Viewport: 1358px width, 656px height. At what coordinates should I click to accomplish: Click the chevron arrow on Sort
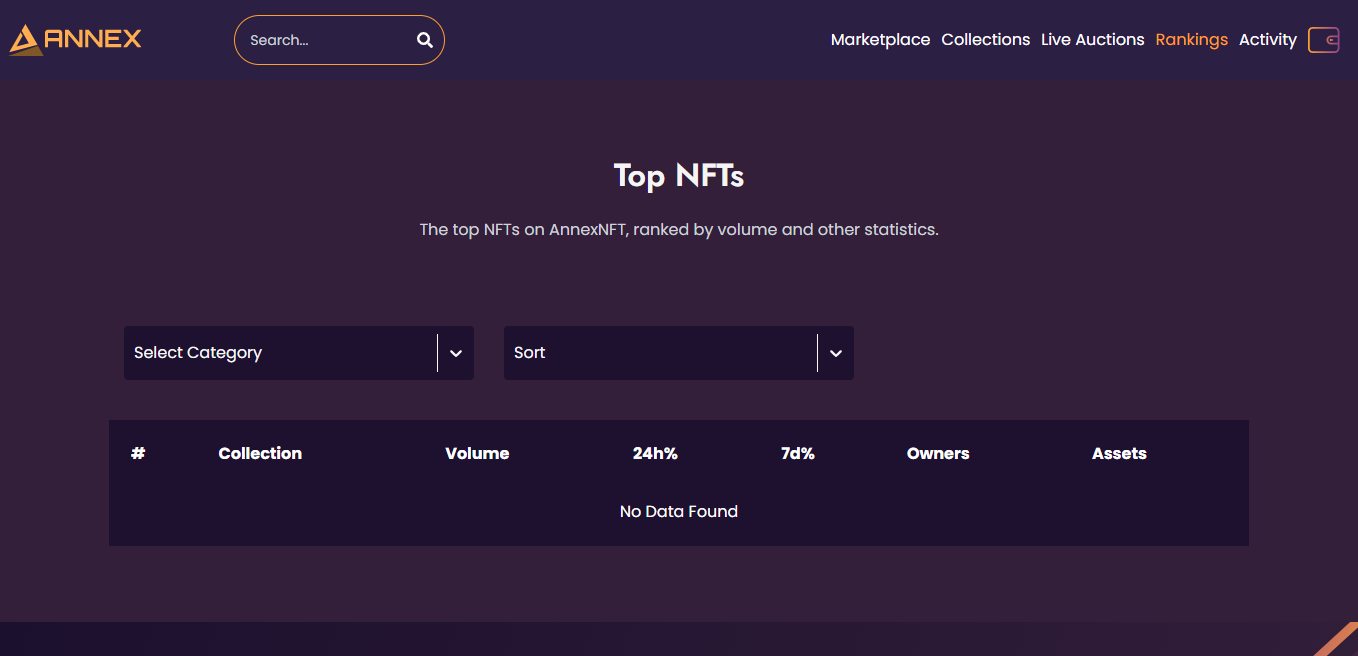(x=836, y=353)
